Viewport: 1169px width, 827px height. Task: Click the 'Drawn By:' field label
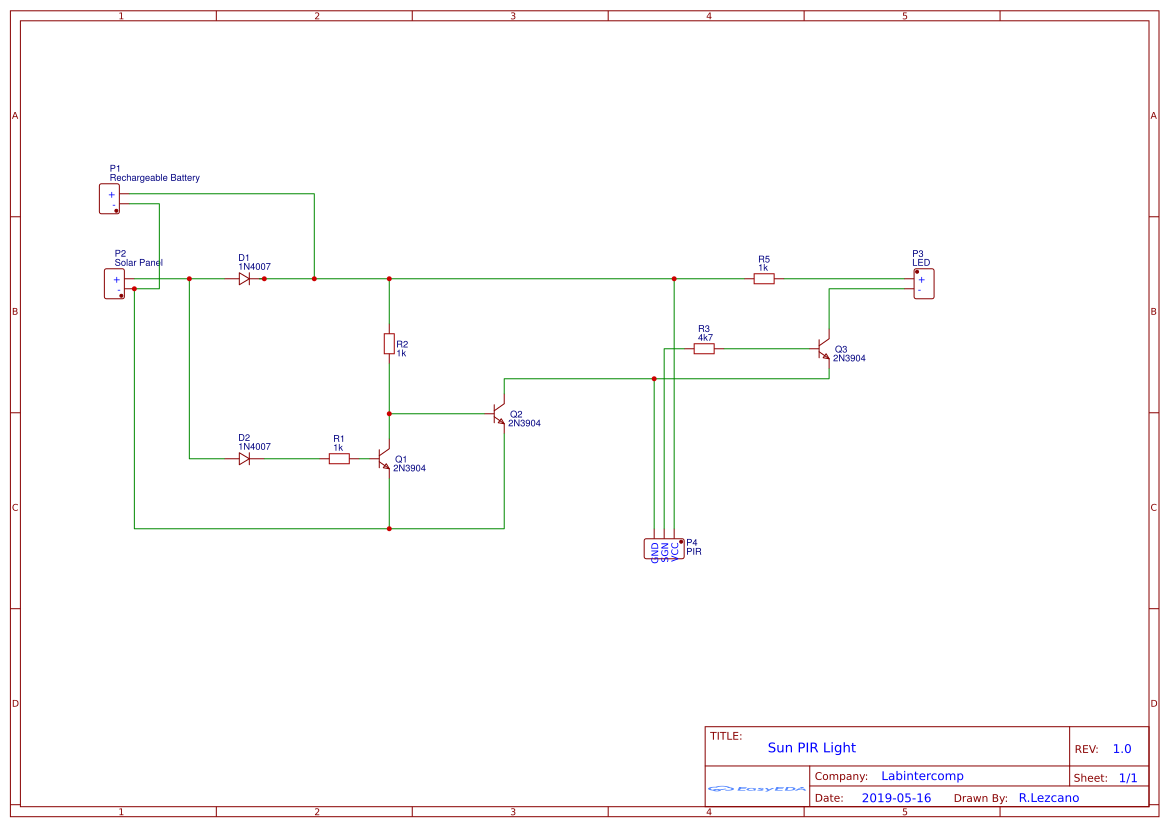coord(980,798)
